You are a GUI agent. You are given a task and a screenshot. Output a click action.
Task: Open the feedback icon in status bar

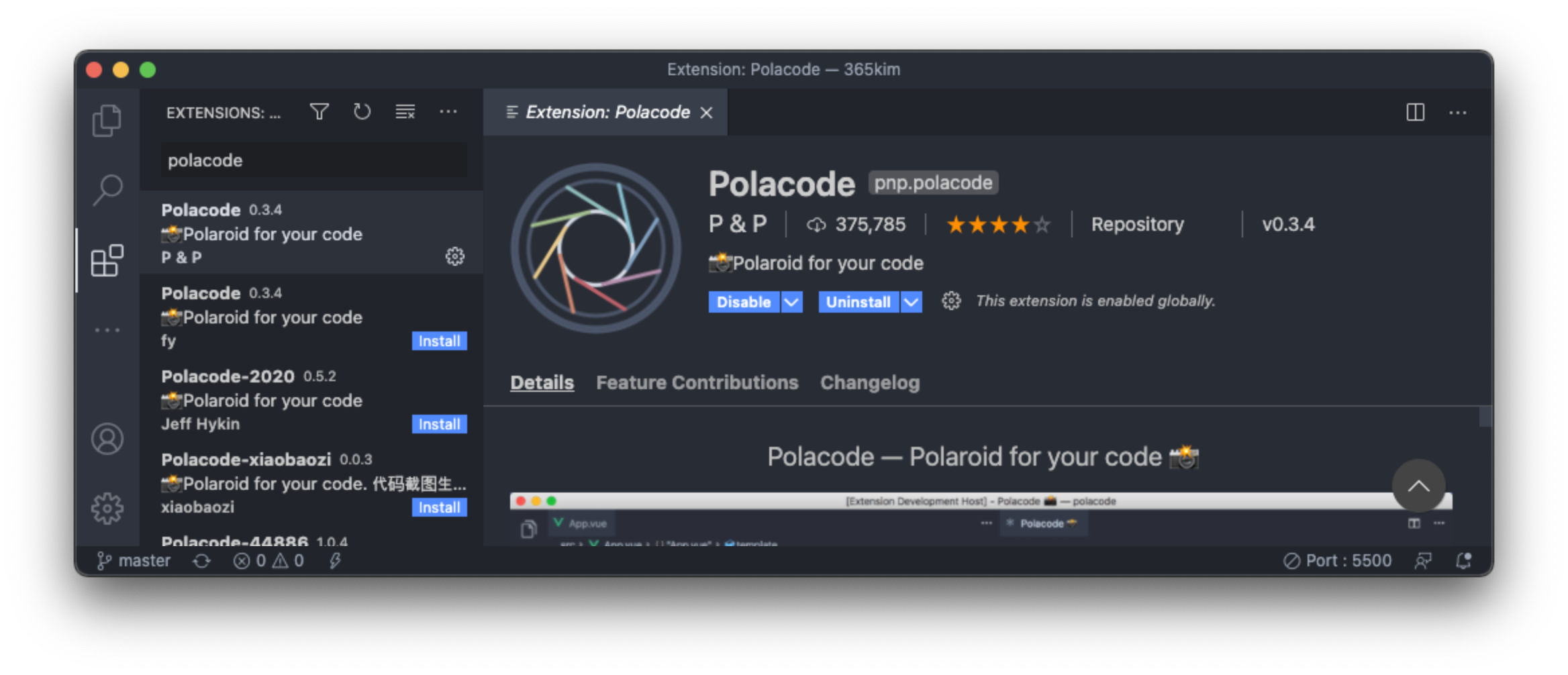[x=1423, y=560]
